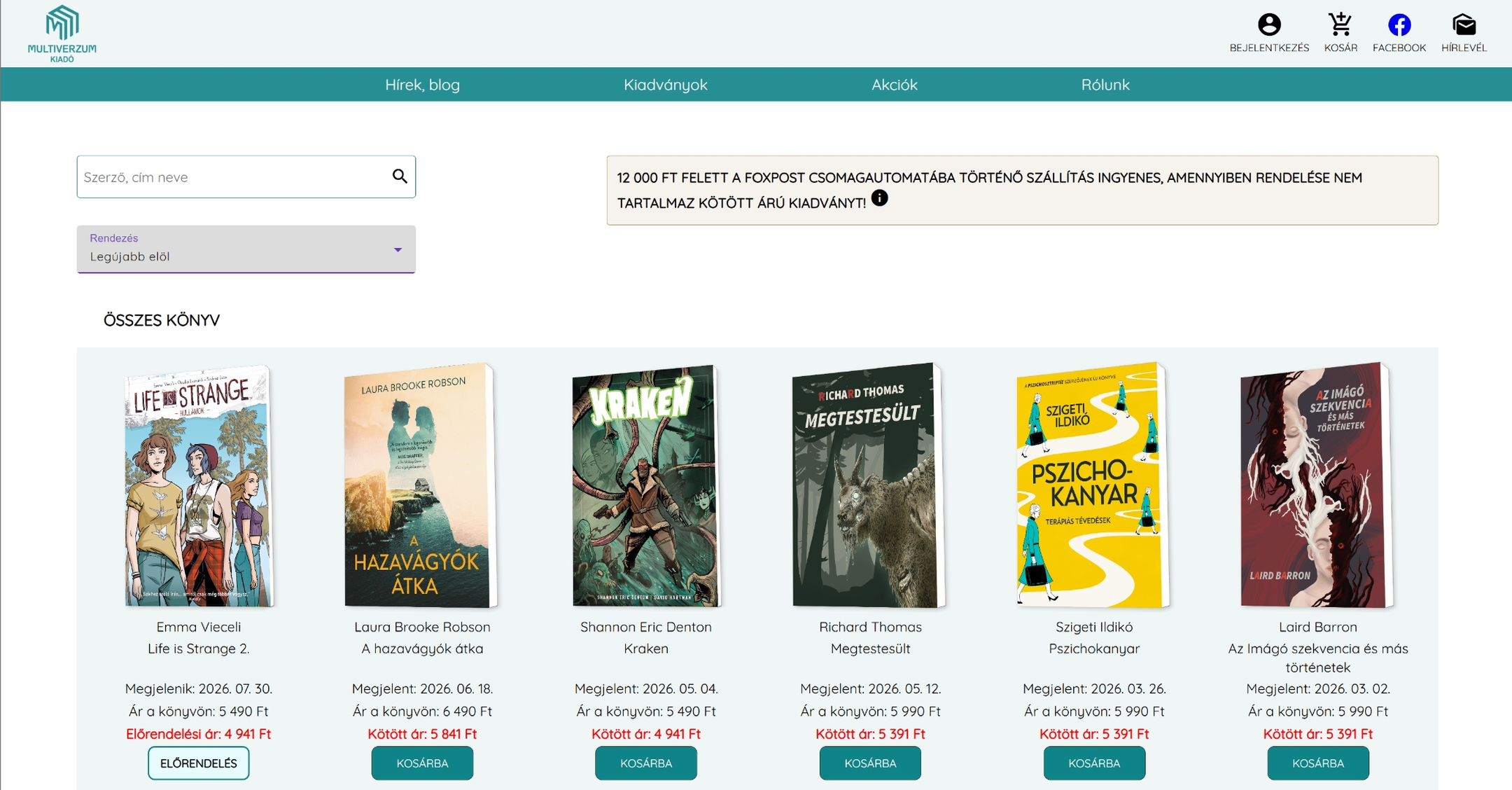Click the title text Pszichokanyar

click(1094, 649)
